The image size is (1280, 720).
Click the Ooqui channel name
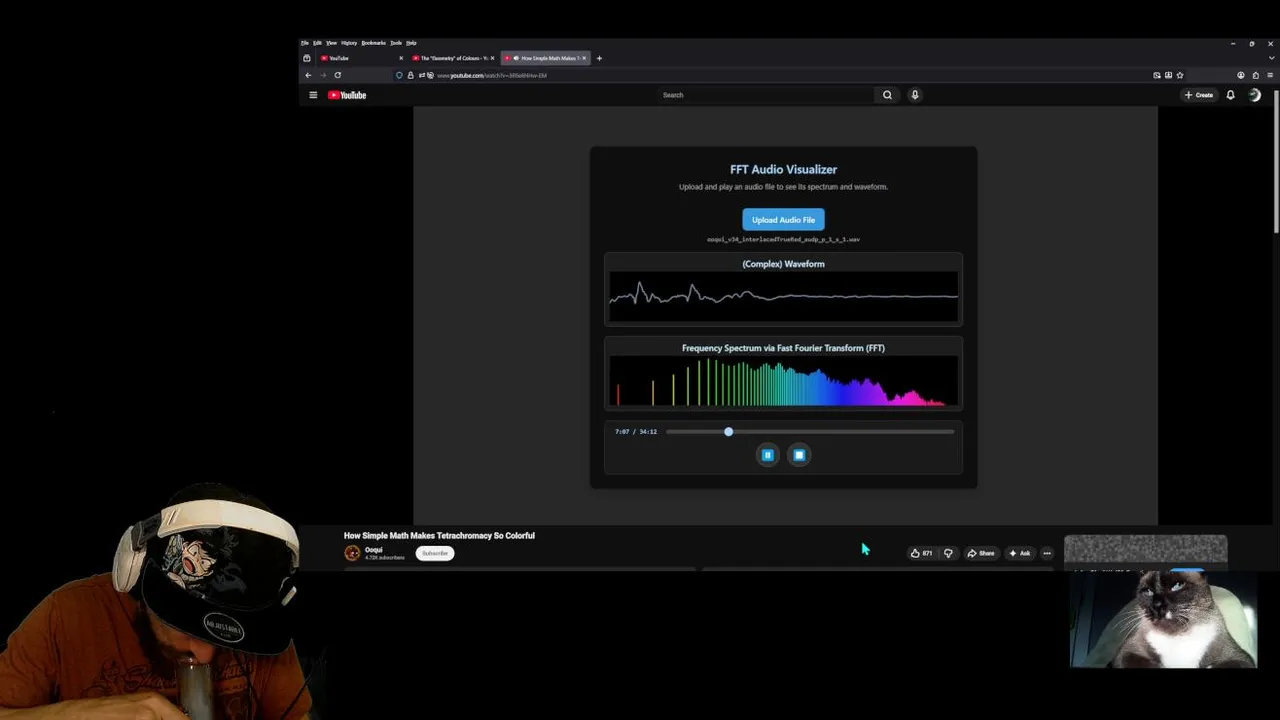pos(374,549)
